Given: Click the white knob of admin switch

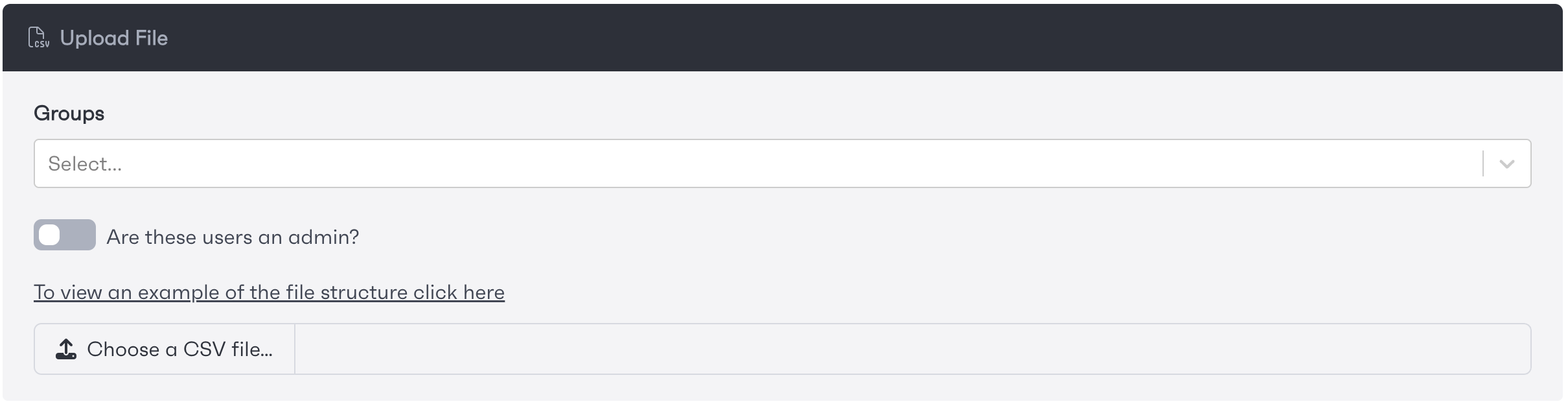Looking at the screenshot, I should tap(50, 235).
